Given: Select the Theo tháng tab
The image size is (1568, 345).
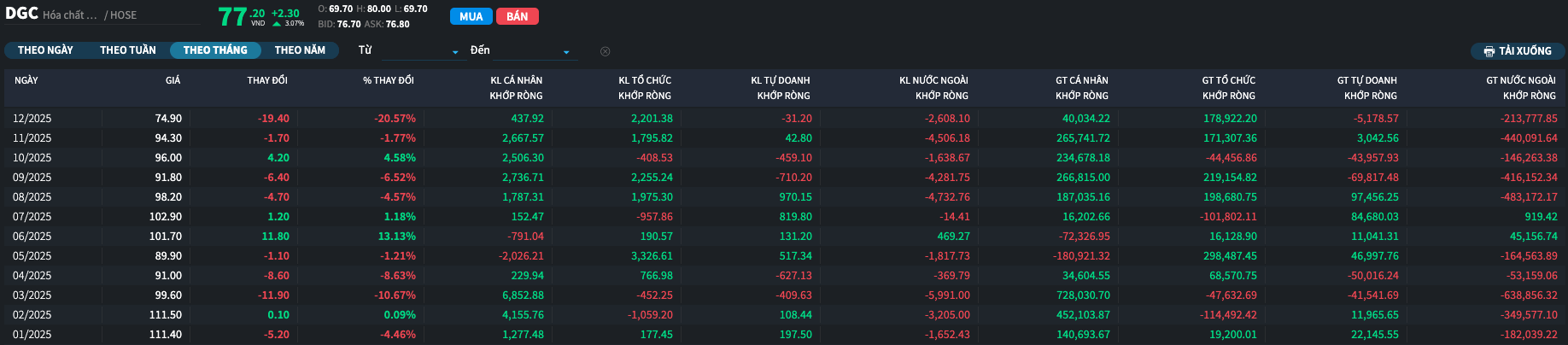Looking at the screenshot, I should click(x=215, y=50).
